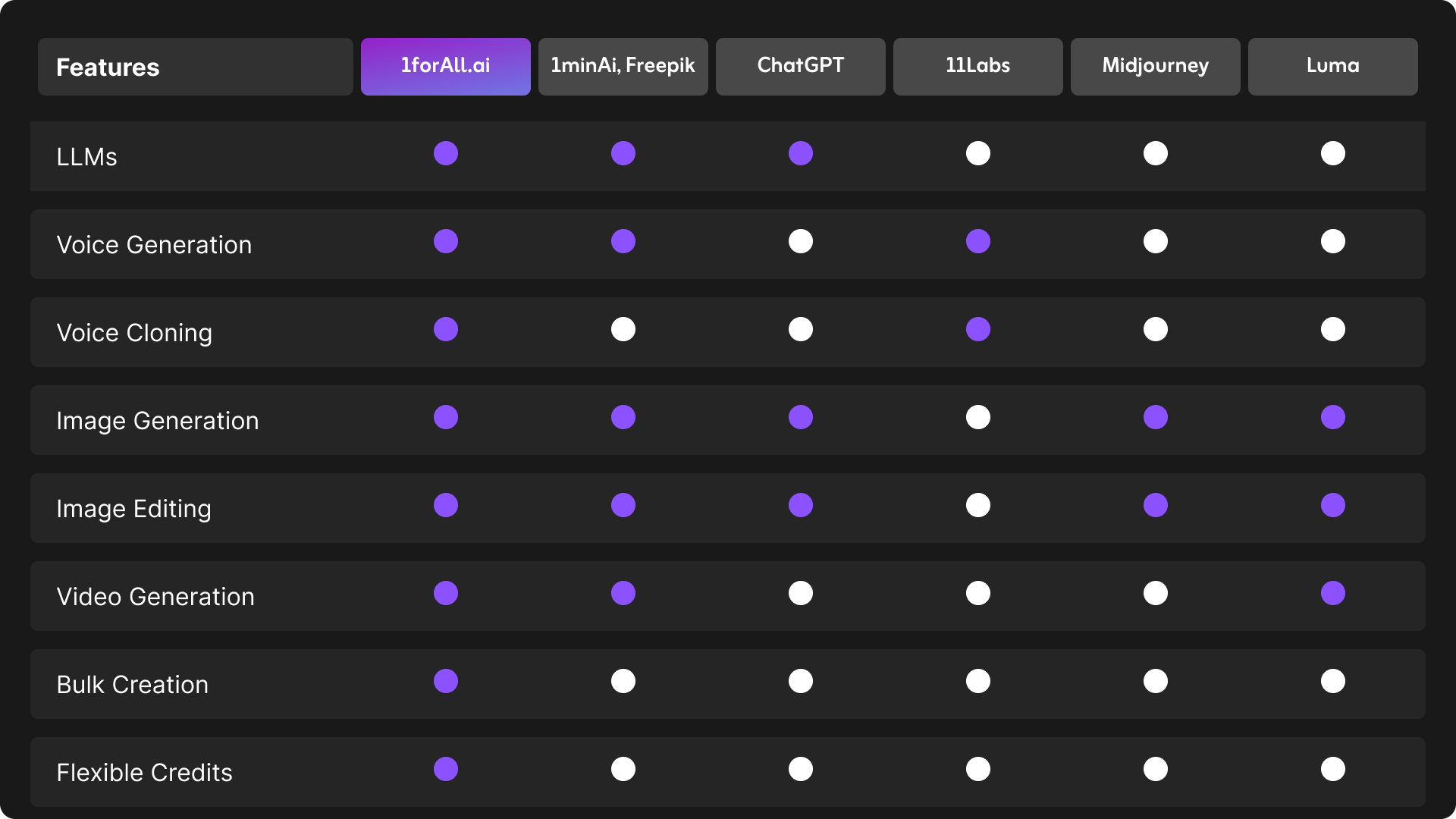Click the Video Generation dot under Luma
The image size is (1456, 819).
pos(1332,593)
